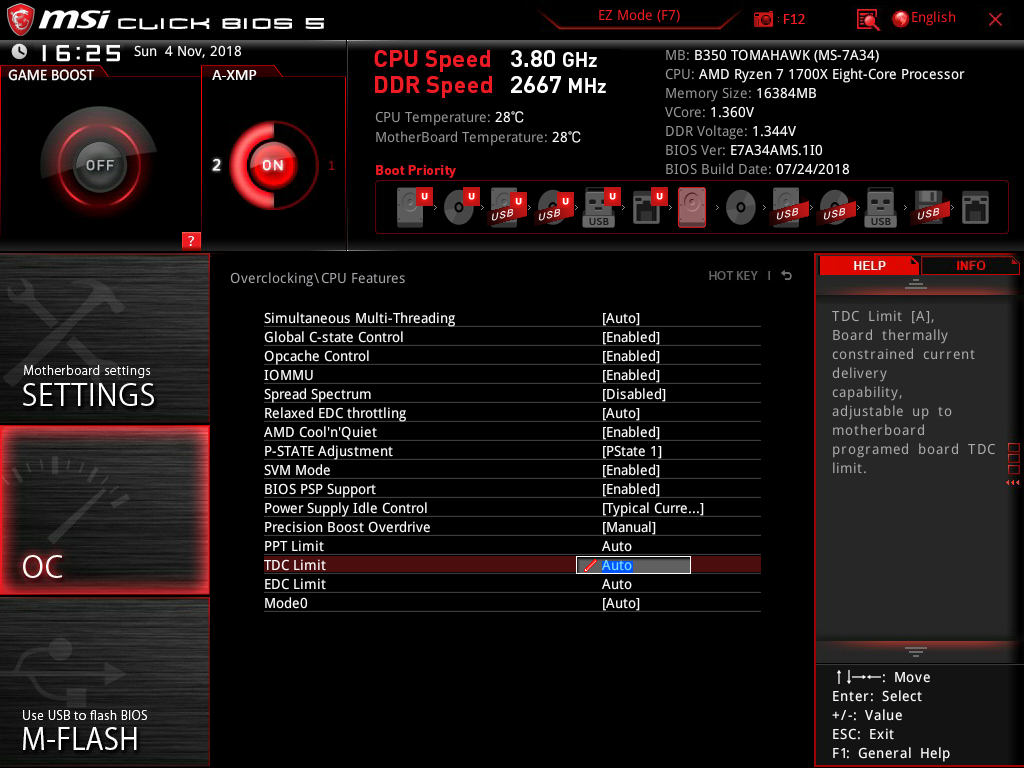Open the BIOS search magnifier icon
The image size is (1024, 768).
click(867, 19)
